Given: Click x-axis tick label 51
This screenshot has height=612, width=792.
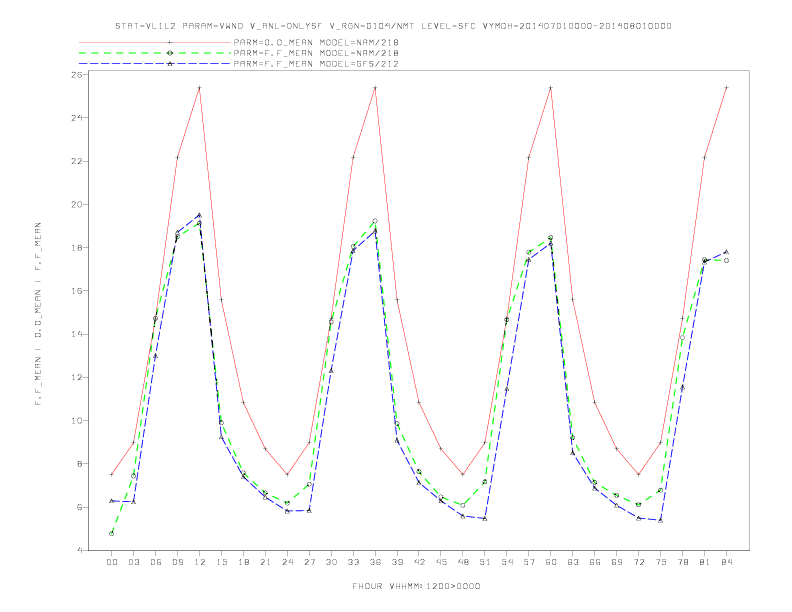Looking at the screenshot, I should tap(485, 562).
